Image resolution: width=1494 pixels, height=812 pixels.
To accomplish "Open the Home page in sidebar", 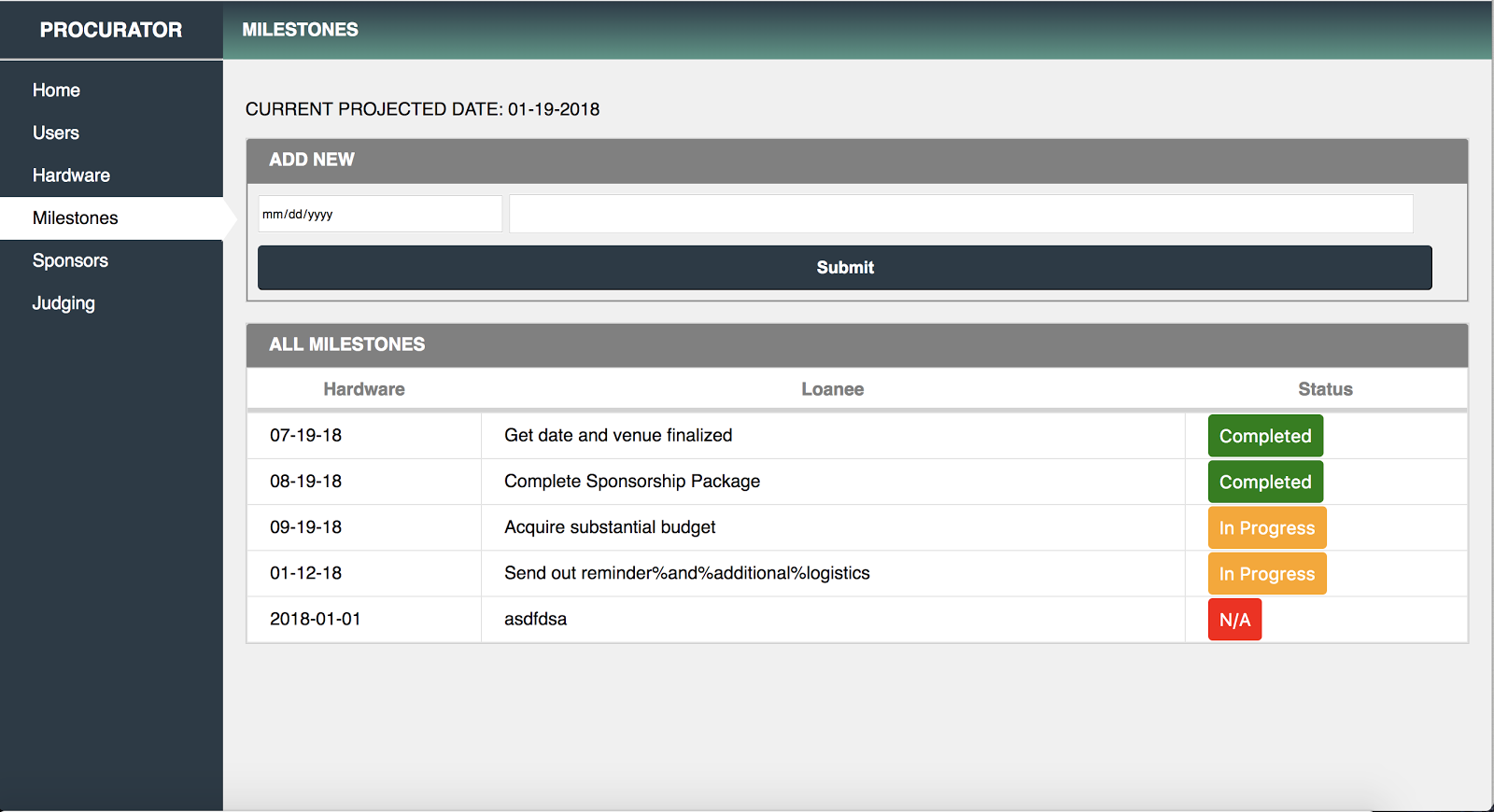I will coord(56,91).
